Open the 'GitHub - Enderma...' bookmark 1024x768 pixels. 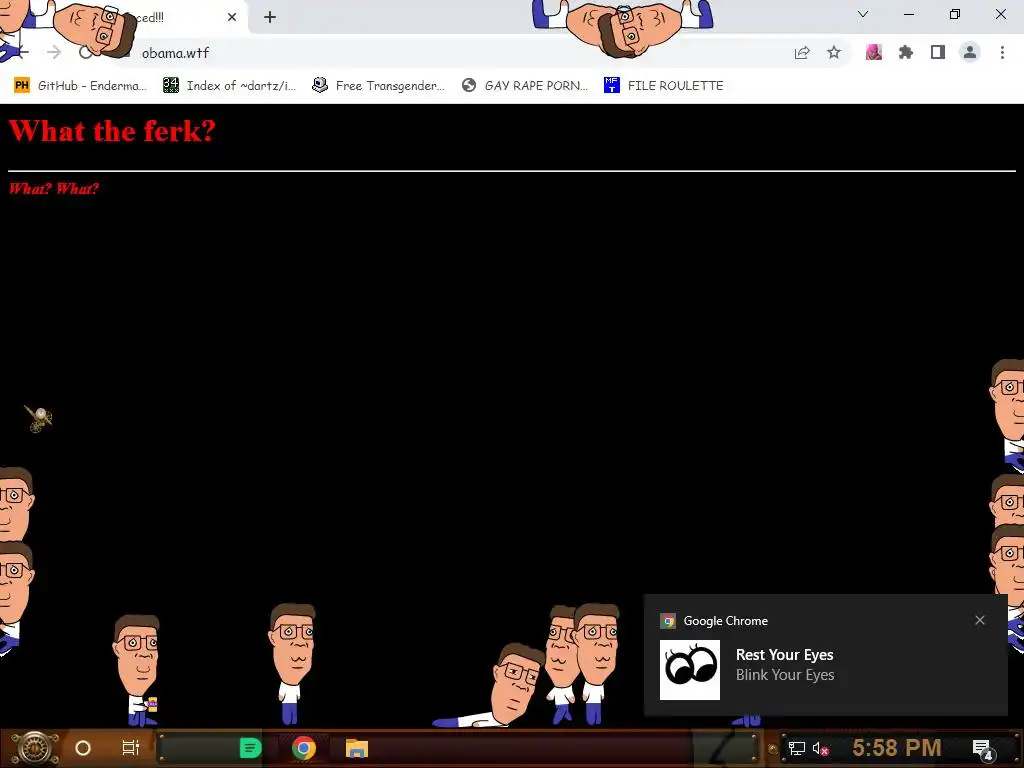click(80, 86)
